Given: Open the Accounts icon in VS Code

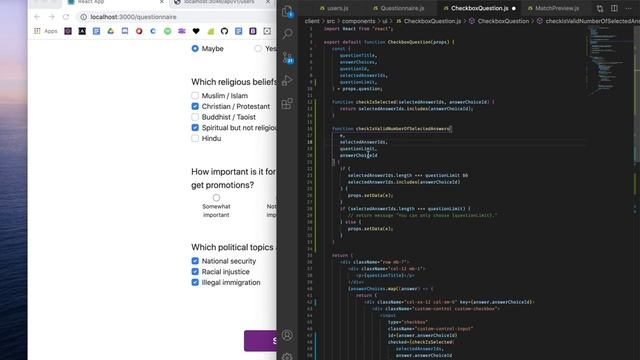Looking at the screenshot, I should [x=287, y=335].
